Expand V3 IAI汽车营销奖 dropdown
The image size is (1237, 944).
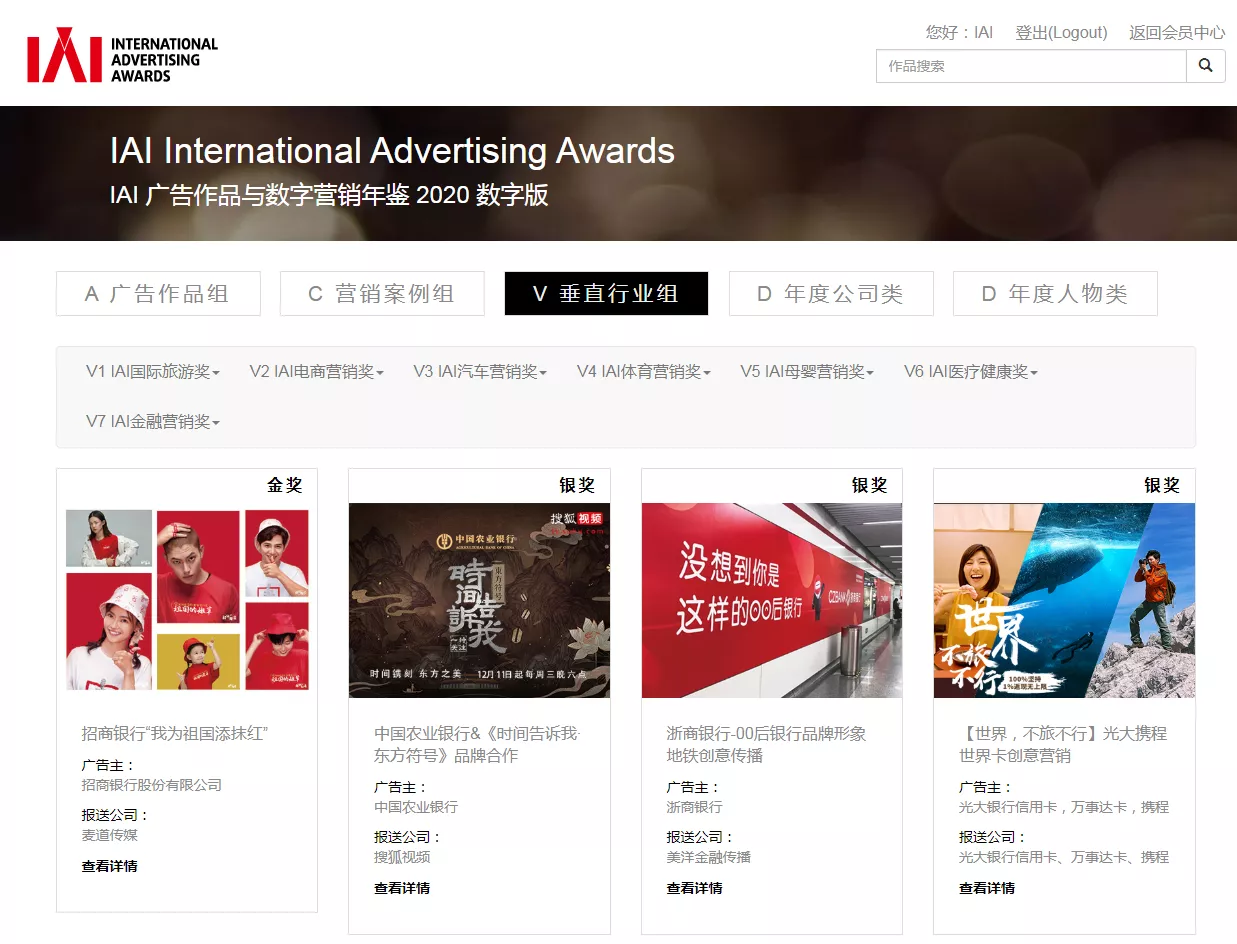[x=480, y=372]
